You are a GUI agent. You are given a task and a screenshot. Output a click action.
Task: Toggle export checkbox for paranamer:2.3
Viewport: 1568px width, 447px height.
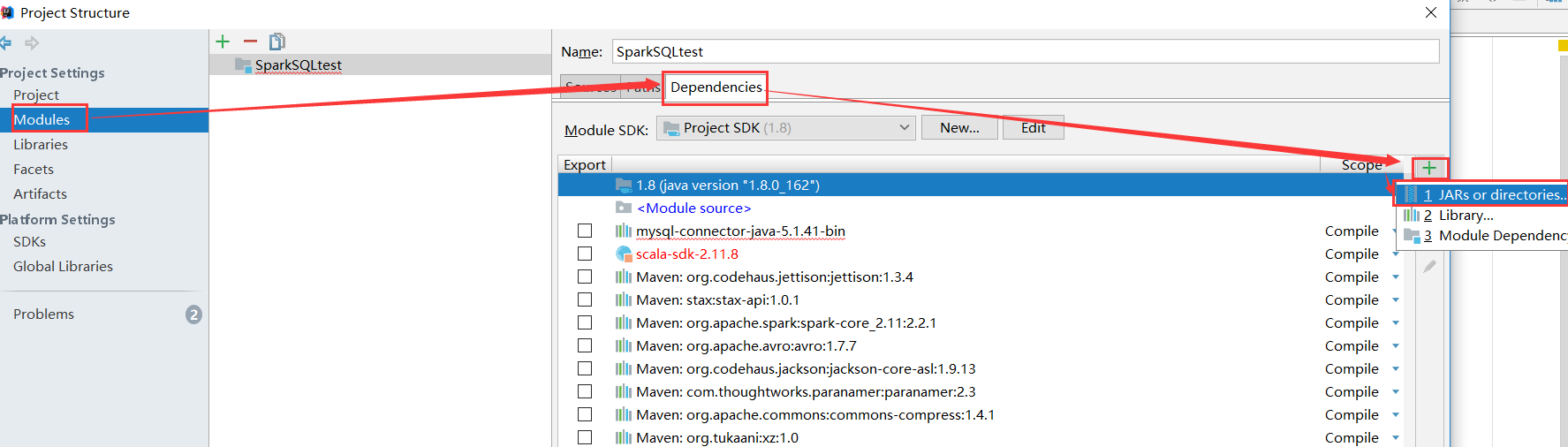pos(585,391)
